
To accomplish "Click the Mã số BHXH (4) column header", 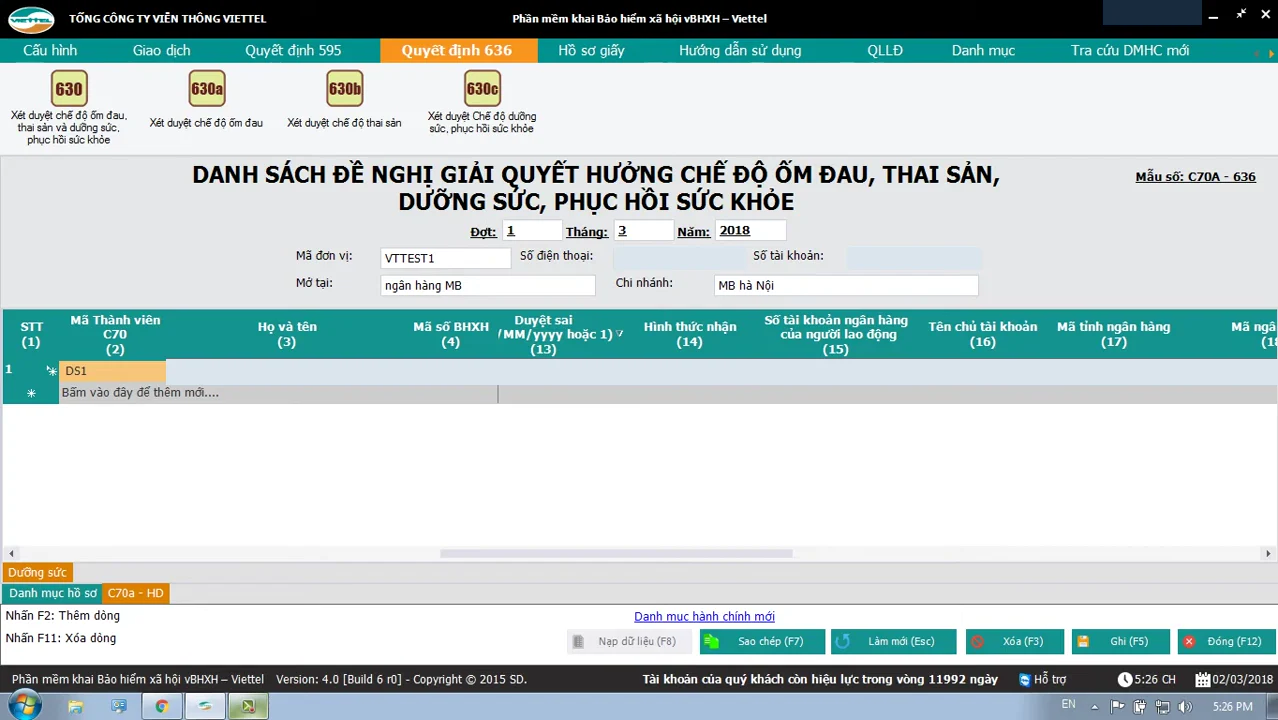I will [451, 334].
